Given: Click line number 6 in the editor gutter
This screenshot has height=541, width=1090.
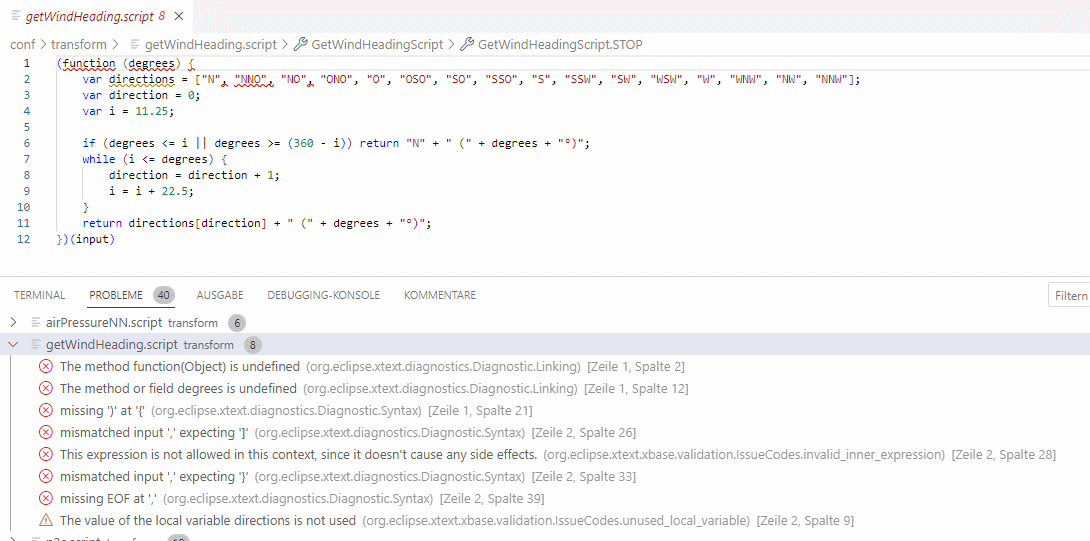Looking at the screenshot, I should (26, 143).
